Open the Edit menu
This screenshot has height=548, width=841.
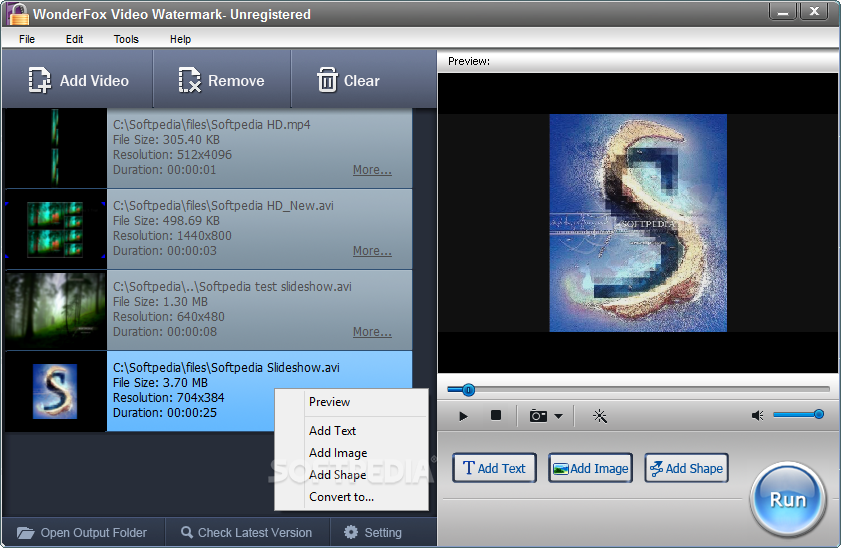(75, 39)
